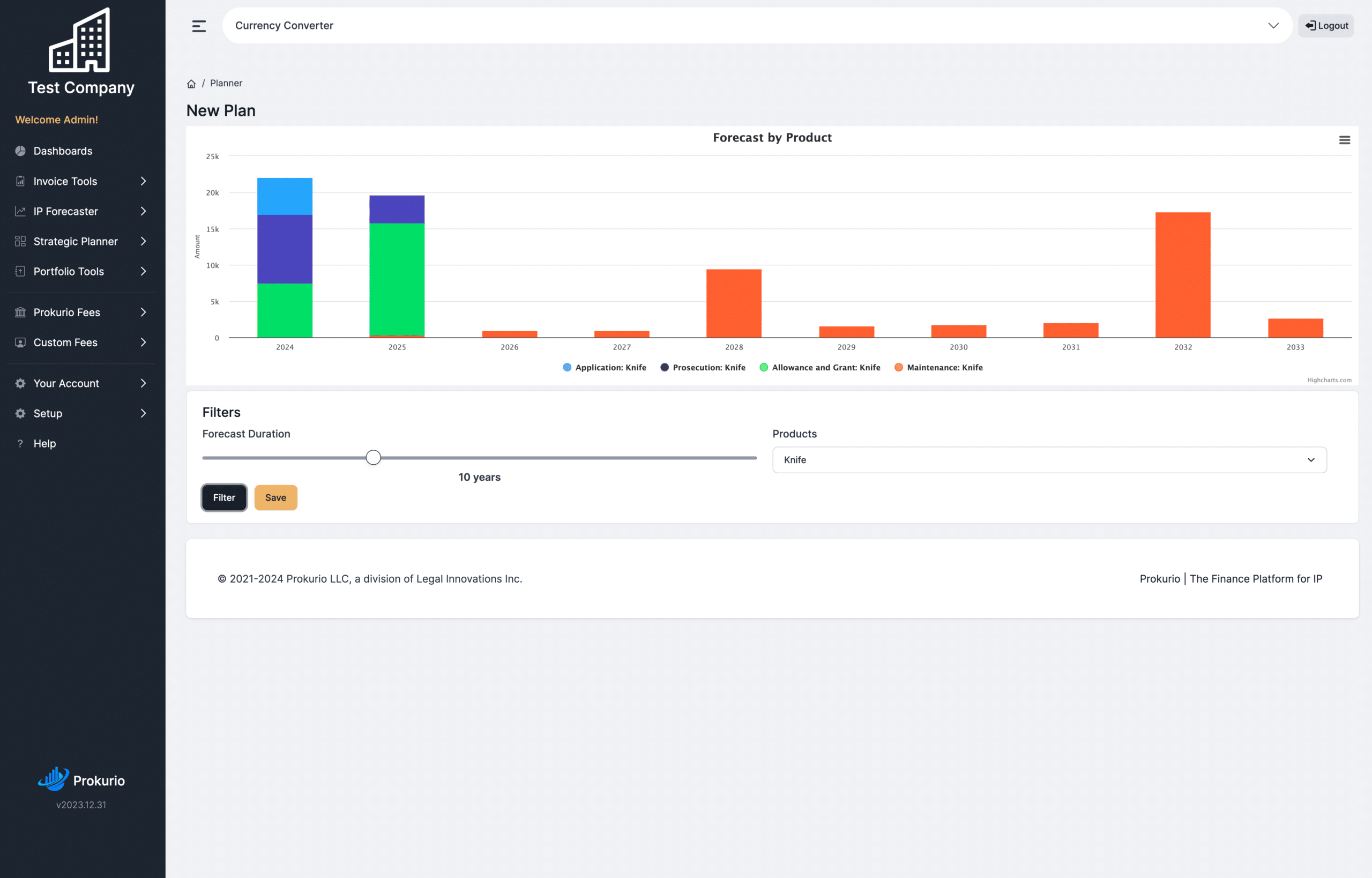Expand the Currency Converter chevron
Image resolution: width=1372 pixels, height=878 pixels.
coord(1273,26)
